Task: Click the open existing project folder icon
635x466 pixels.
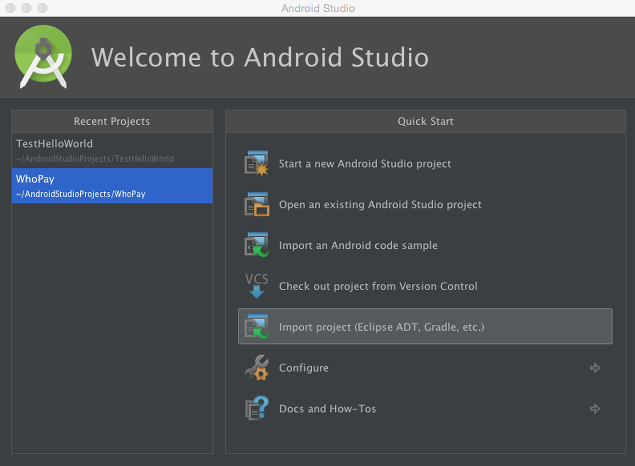Action: [x=256, y=204]
